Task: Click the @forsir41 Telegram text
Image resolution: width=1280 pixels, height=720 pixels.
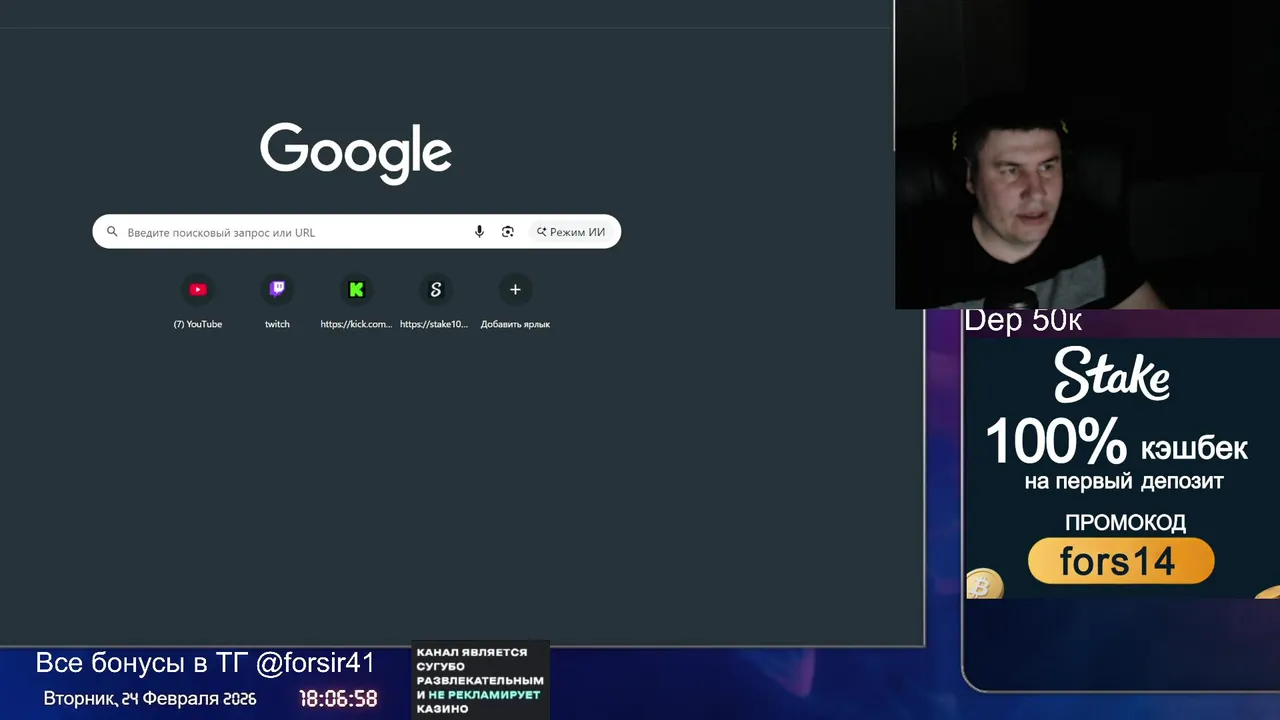Action: [315, 663]
